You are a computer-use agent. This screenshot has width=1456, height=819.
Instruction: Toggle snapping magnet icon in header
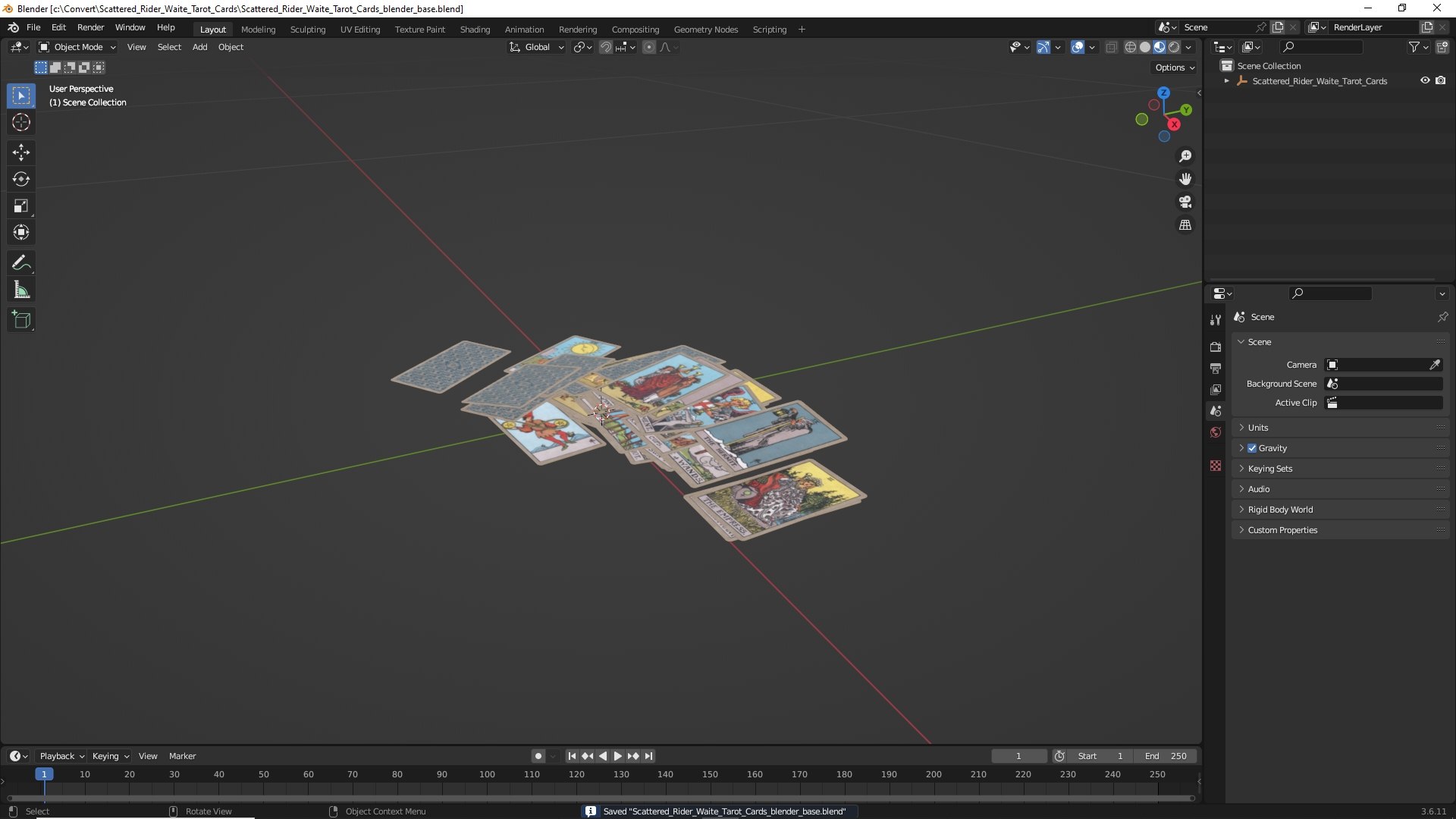(x=605, y=47)
